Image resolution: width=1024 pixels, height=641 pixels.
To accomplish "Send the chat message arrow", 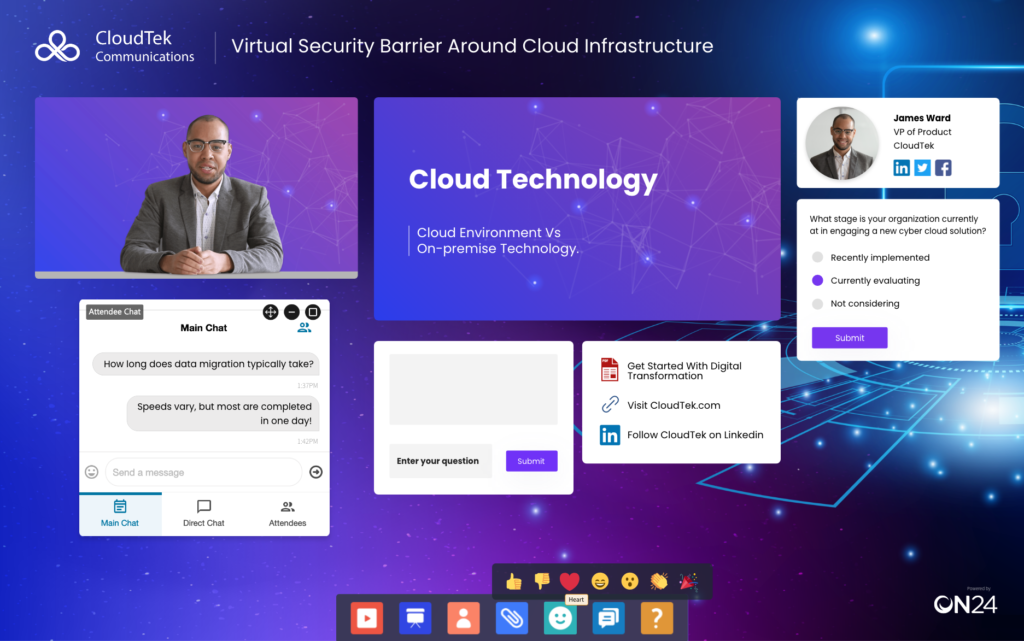I will coord(316,472).
